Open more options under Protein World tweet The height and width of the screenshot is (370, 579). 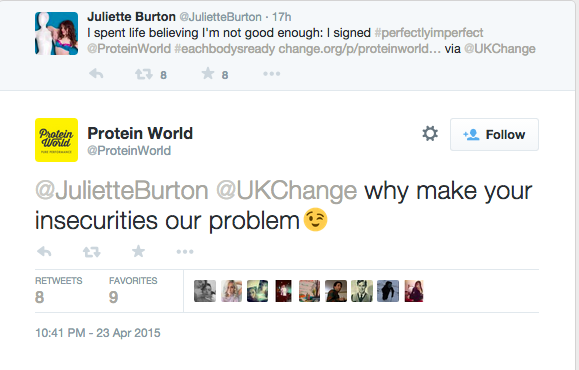[185, 252]
